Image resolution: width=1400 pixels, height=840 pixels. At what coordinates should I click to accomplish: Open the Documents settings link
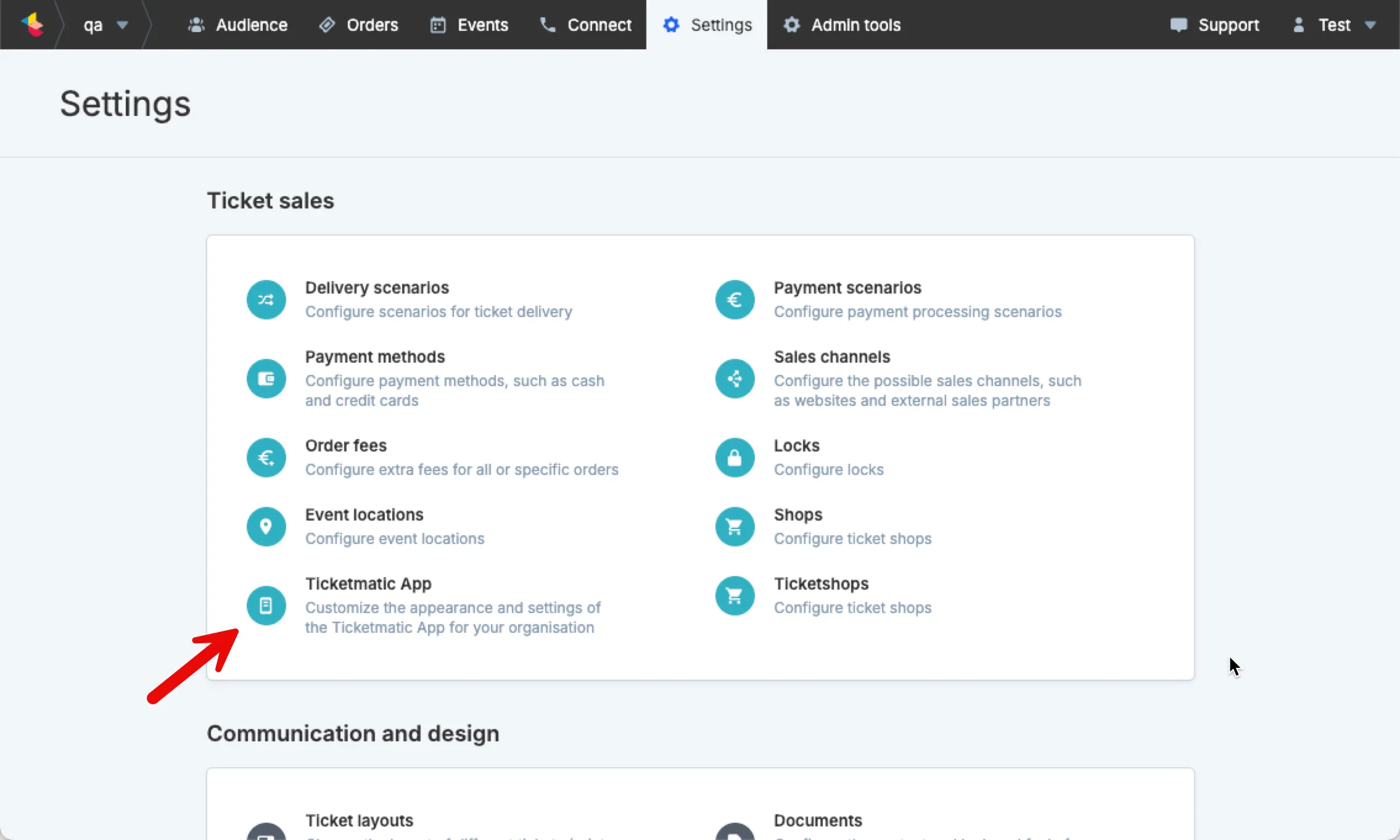pyautogui.click(x=818, y=821)
